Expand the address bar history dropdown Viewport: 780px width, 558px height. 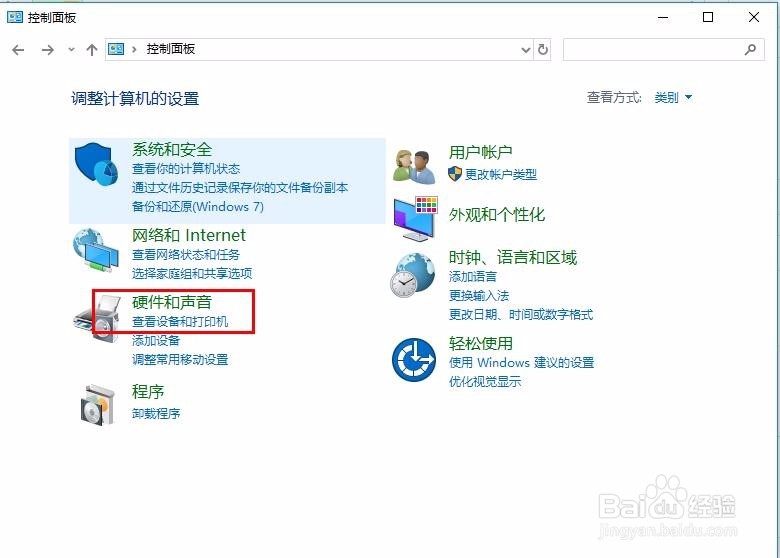pyautogui.click(x=526, y=50)
